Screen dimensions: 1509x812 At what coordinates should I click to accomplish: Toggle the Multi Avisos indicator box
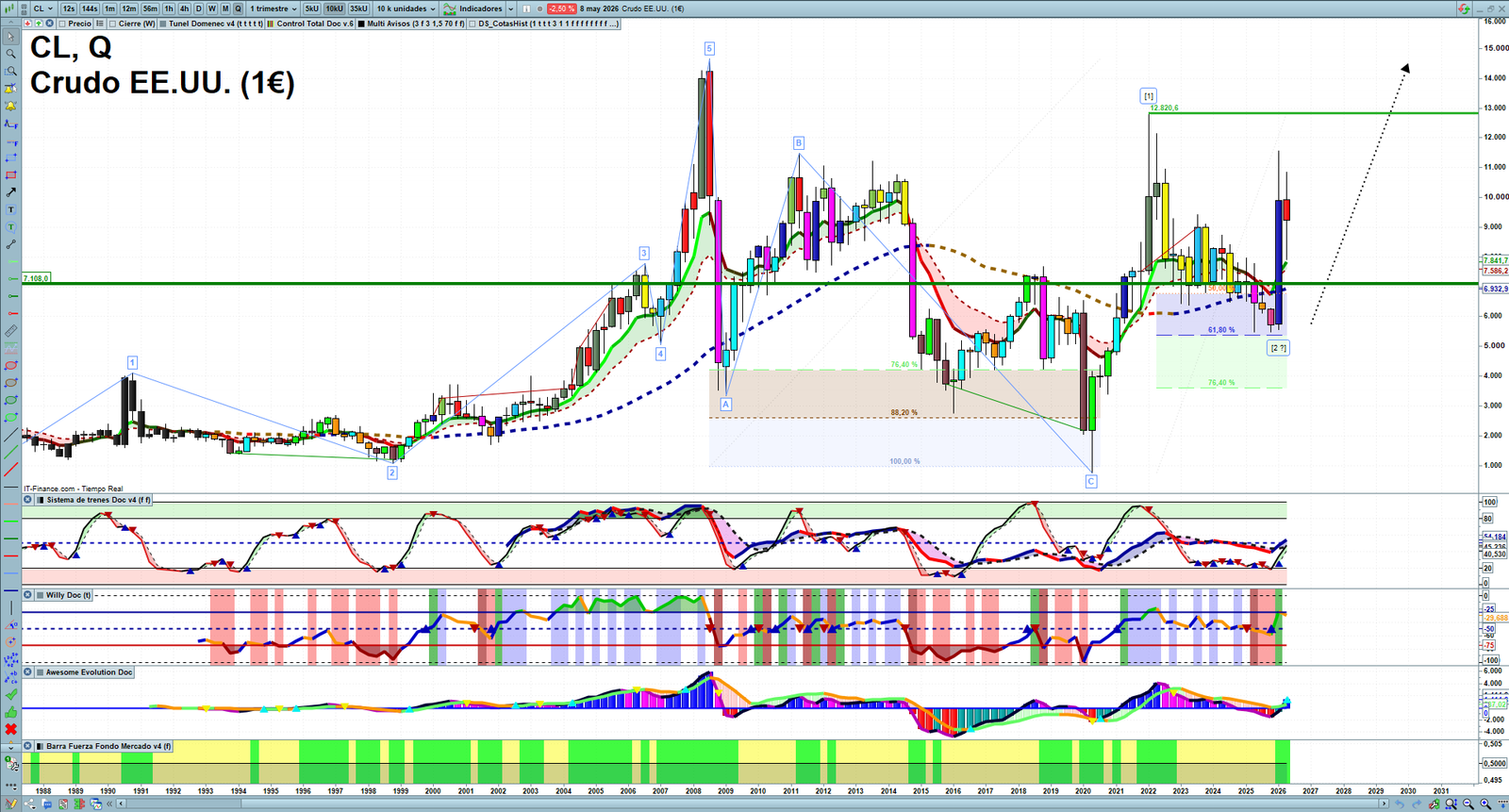coord(361,24)
